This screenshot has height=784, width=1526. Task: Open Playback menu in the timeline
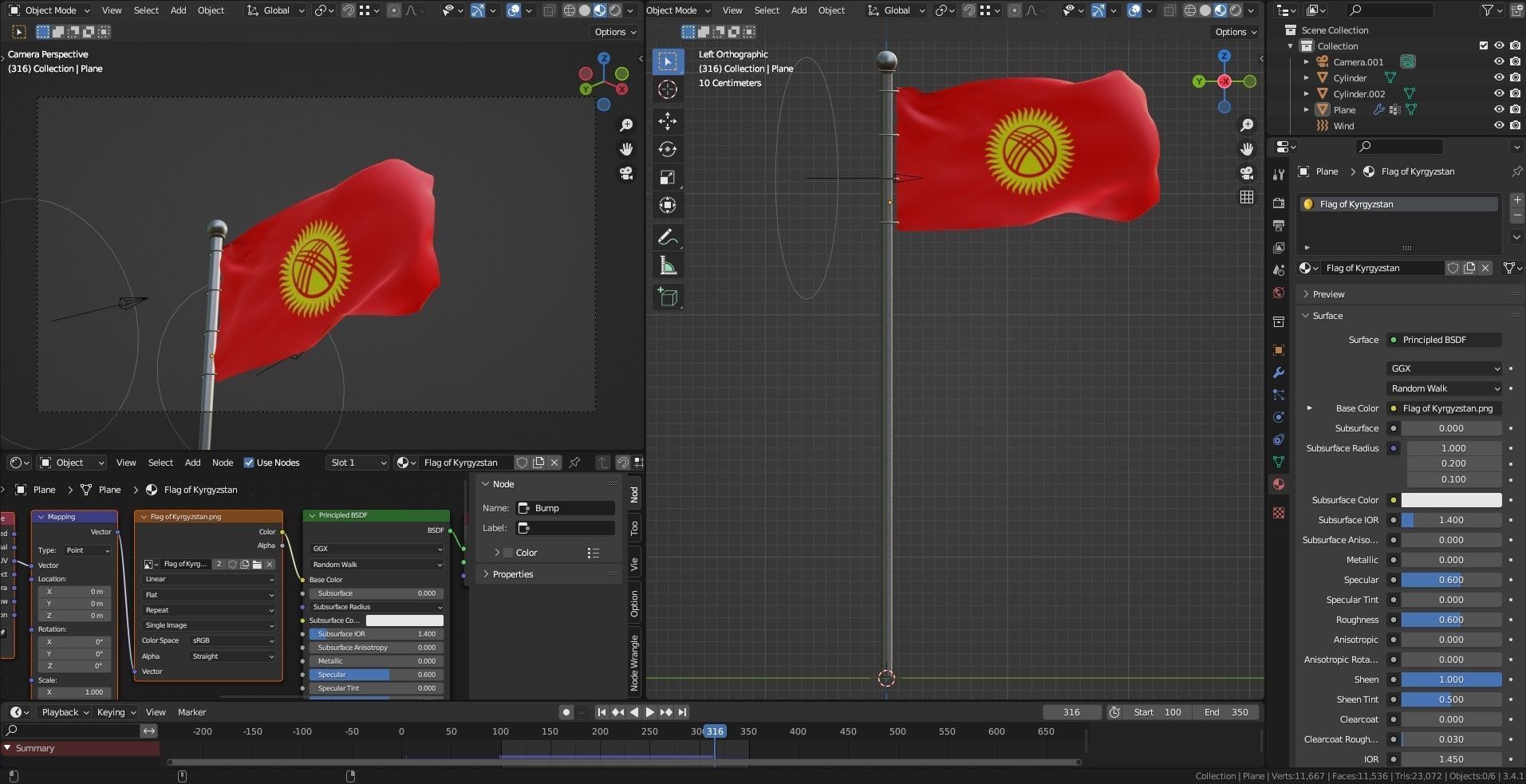(x=65, y=712)
